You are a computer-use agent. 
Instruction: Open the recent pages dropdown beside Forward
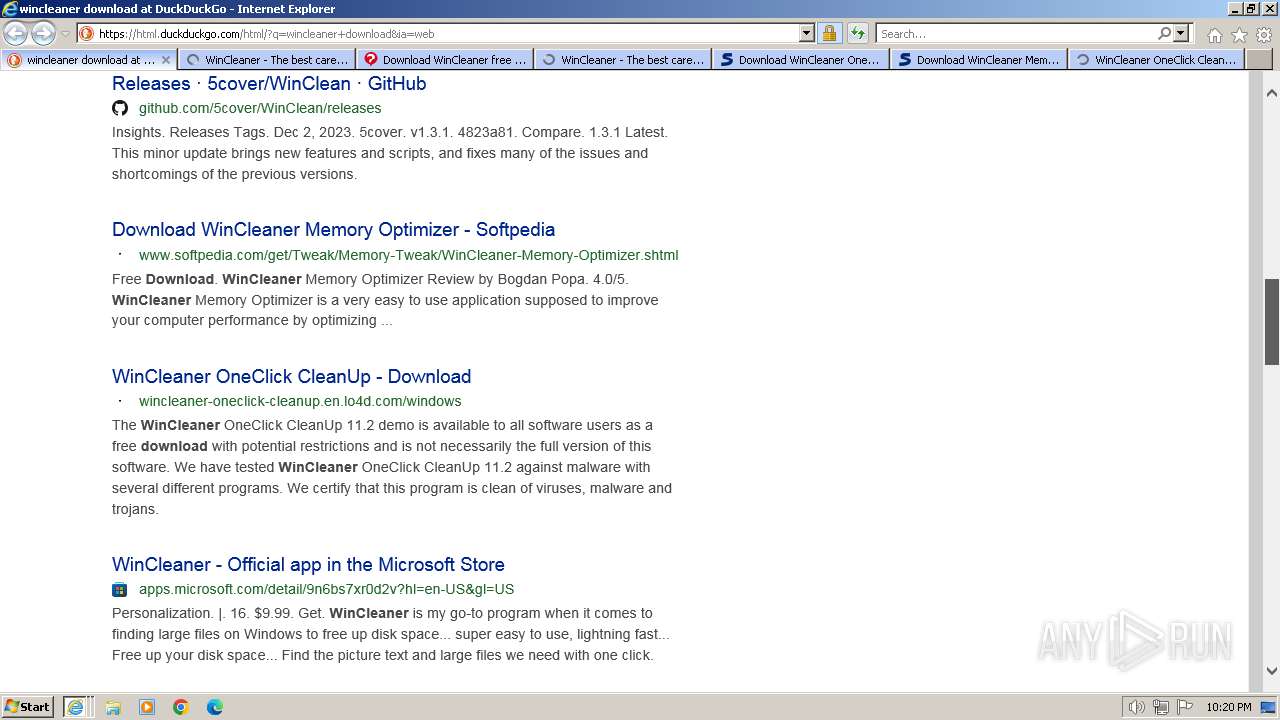65,34
